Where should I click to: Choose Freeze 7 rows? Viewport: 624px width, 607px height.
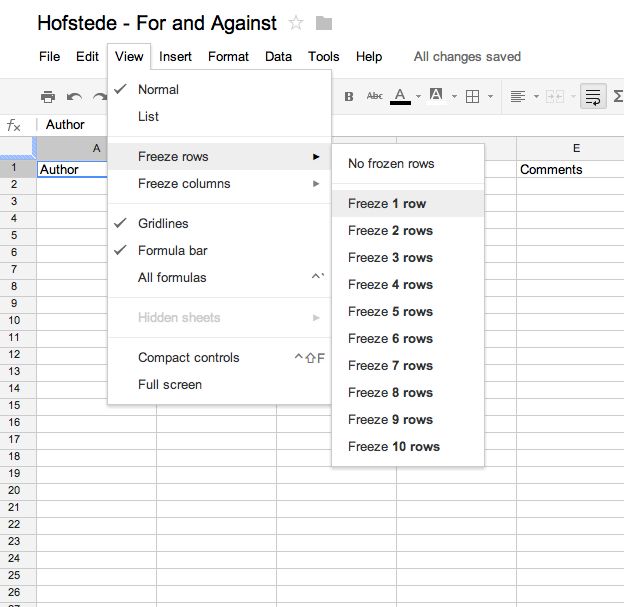(408, 366)
